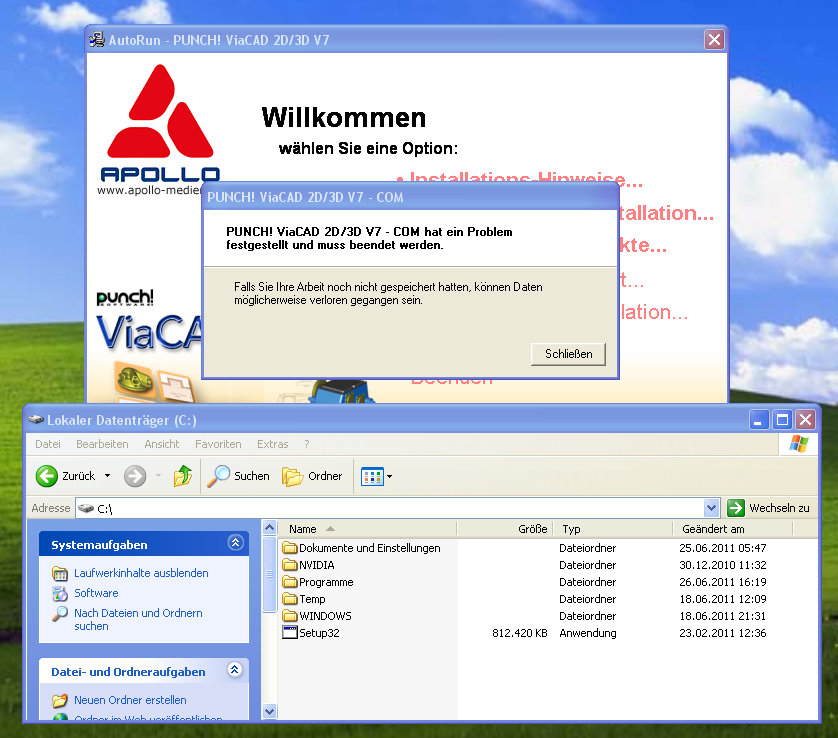This screenshot has width=838, height=738.
Task: Close the AutoRun ViaCAD window
Action: point(714,40)
